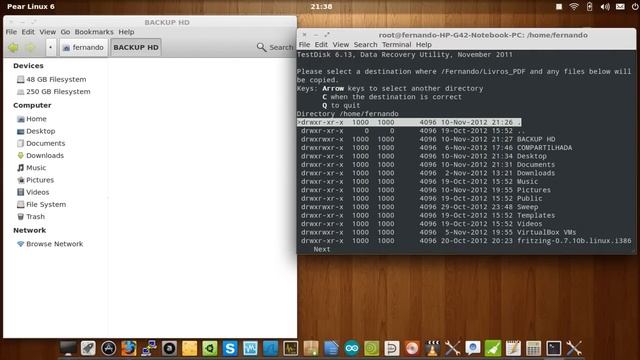Screen dimensions: 640x360
Task: Launch the Arduino IDE from the dock
Action: pyautogui.click(x=351, y=348)
